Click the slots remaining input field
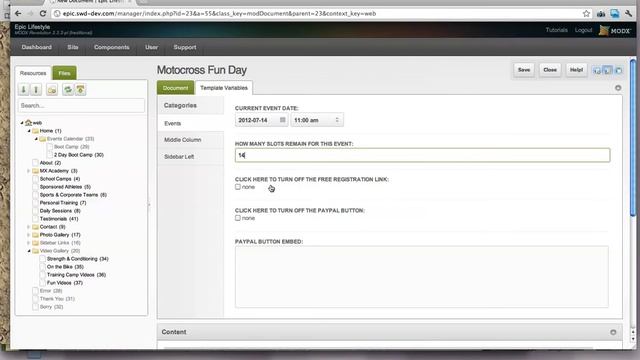The height and width of the screenshot is (360, 640). click(422, 155)
